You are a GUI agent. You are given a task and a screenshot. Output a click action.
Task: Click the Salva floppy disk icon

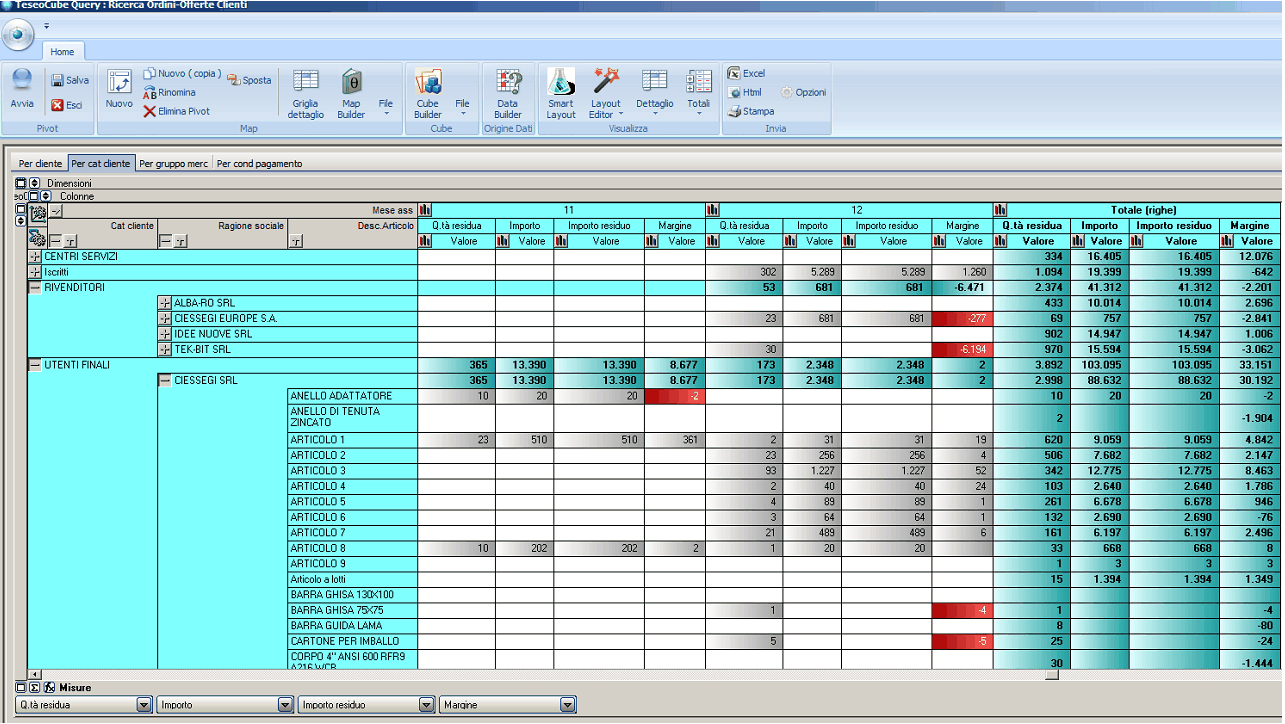[58, 80]
